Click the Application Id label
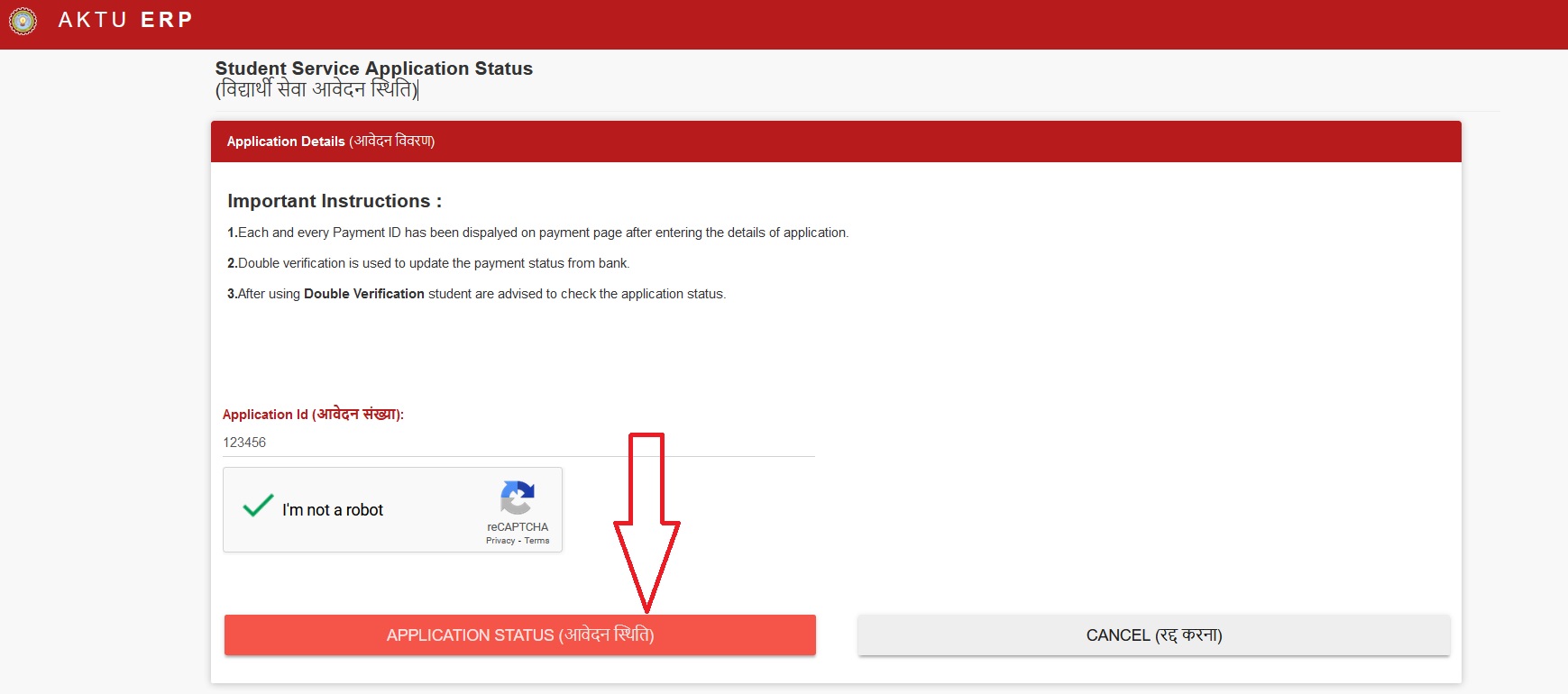Viewport: 1568px width, 694px height. [313, 415]
